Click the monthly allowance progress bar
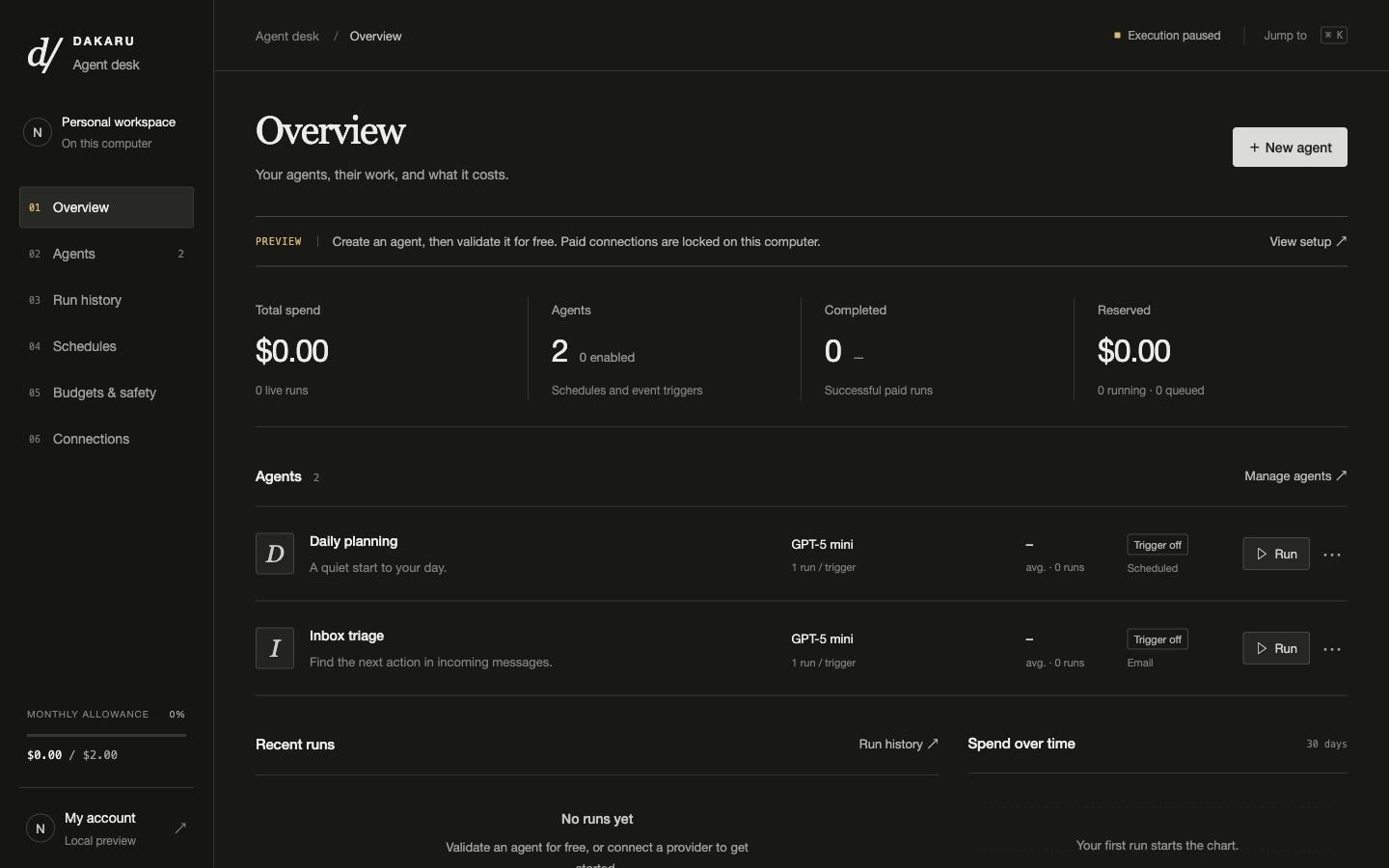 tap(106, 735)
